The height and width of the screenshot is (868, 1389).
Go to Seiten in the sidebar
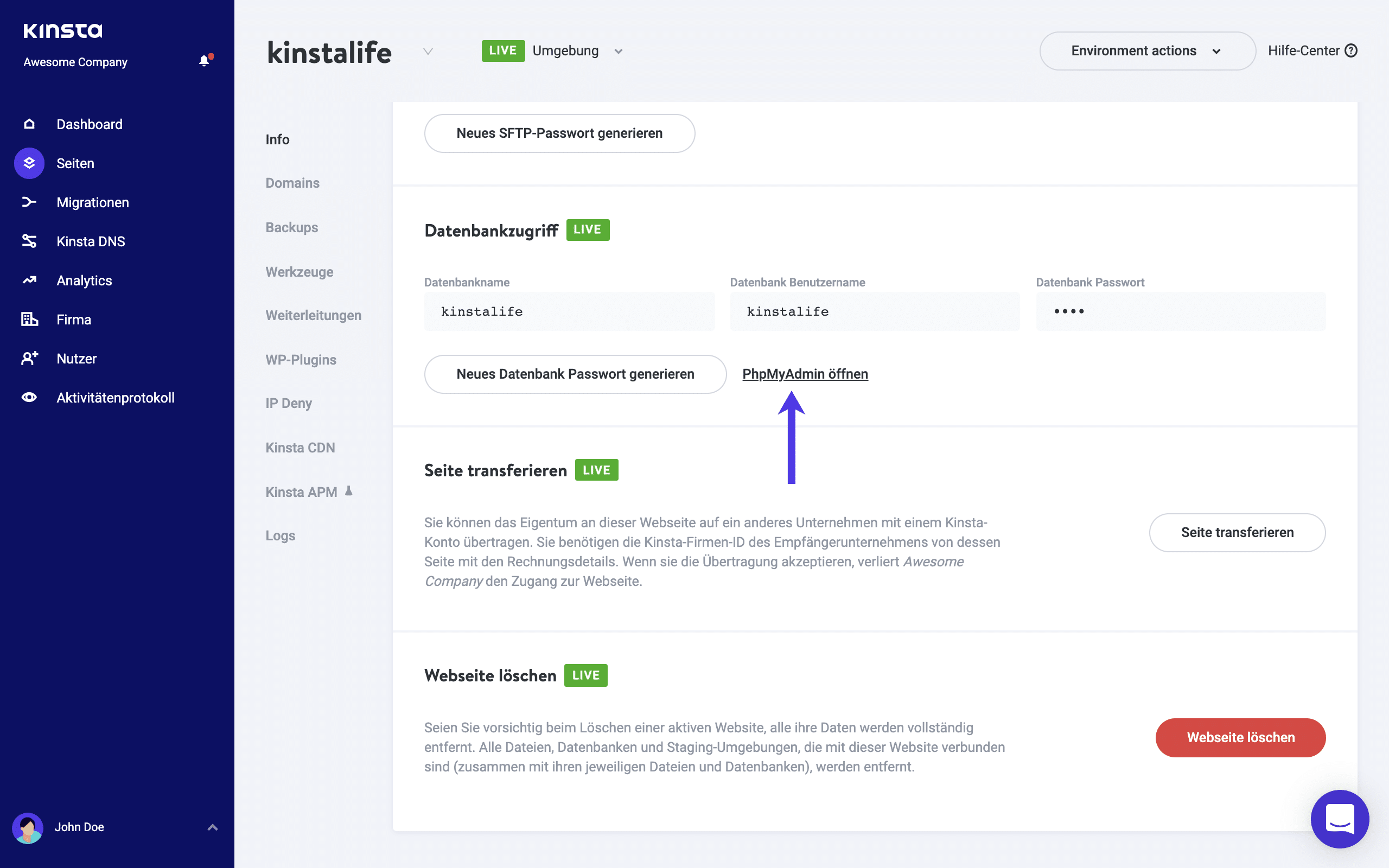pyautogui.click(x=75, y=163)
